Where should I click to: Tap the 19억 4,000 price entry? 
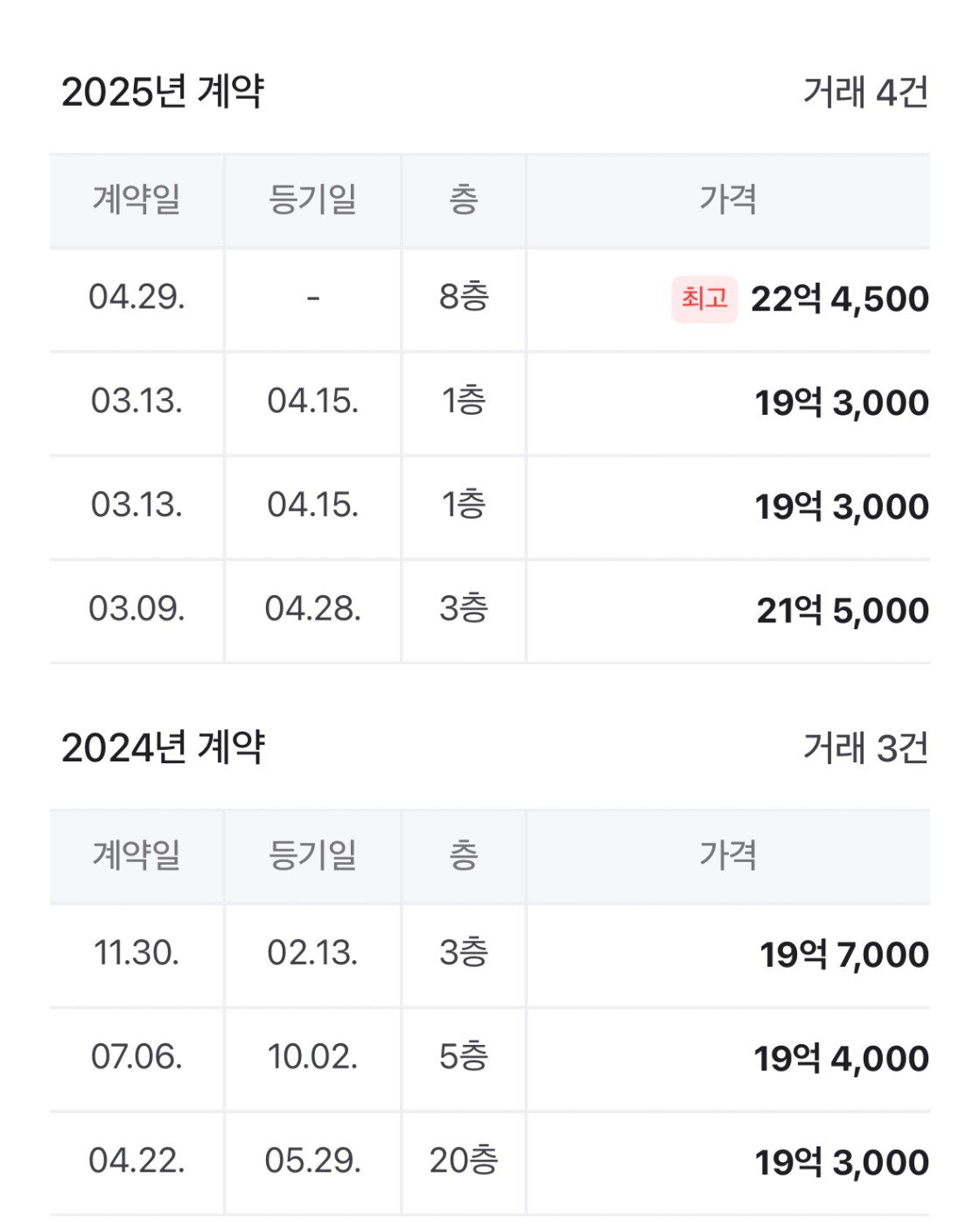tap(842, 1059)
